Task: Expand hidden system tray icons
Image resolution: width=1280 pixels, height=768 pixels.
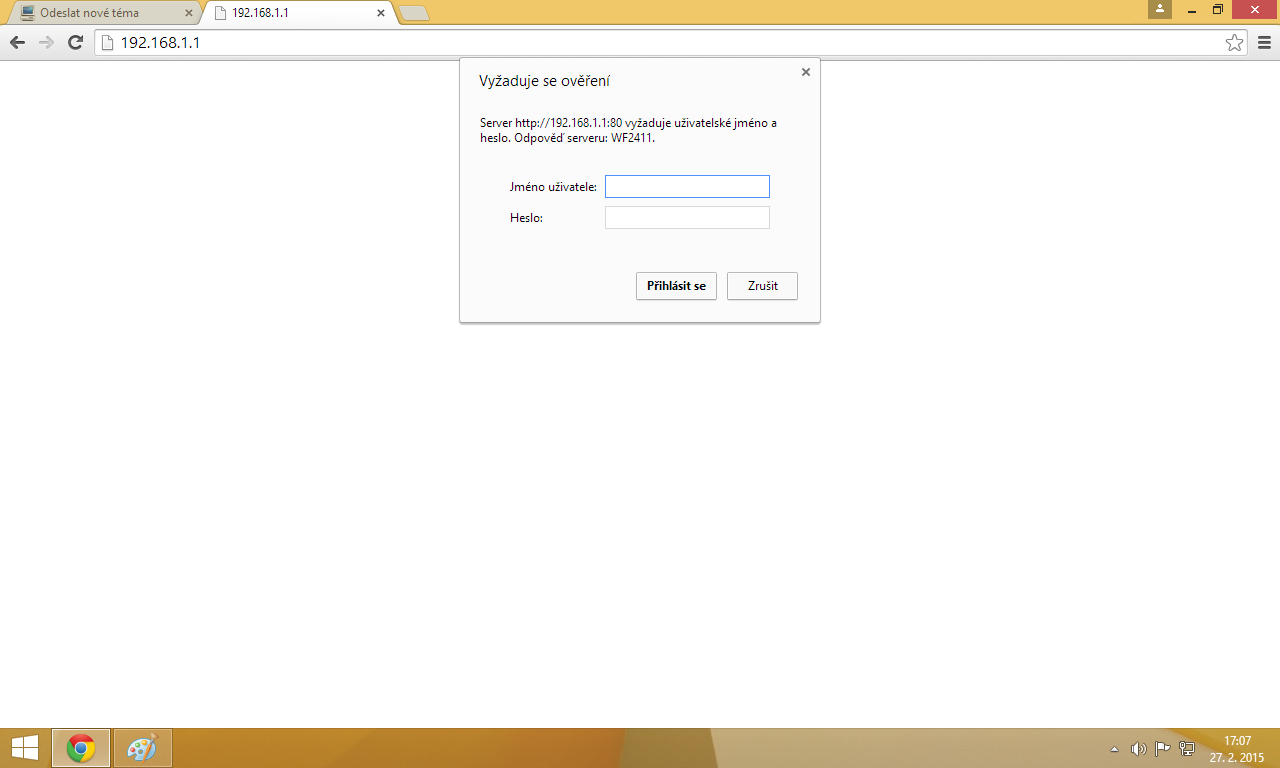Action: click(1115, 749)
